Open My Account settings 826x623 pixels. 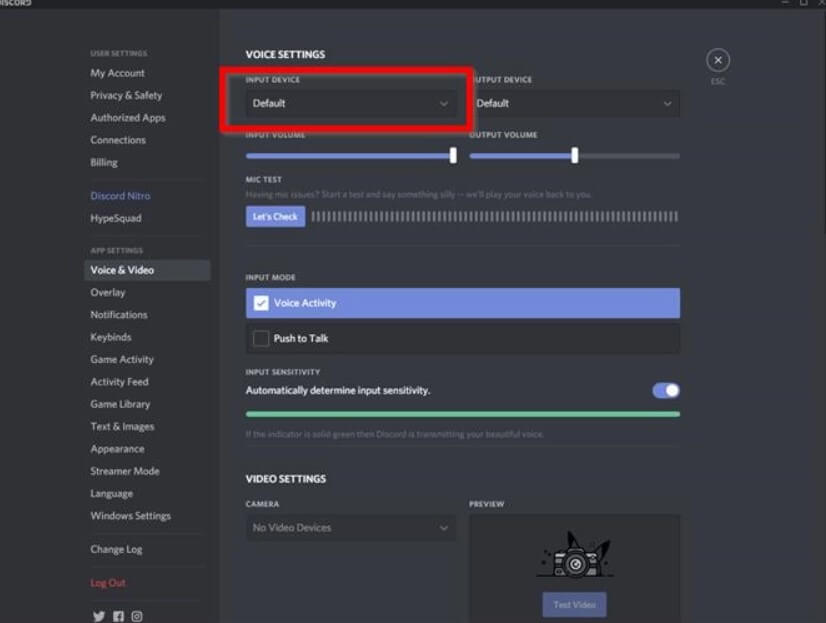point(117,73)
